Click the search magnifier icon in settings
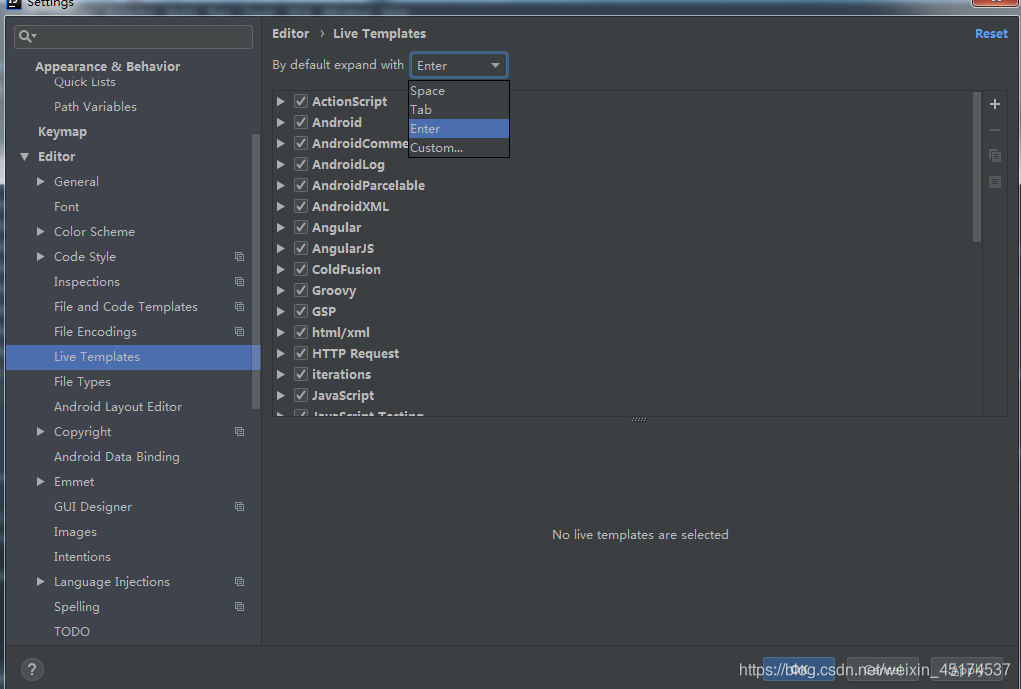 pos(26,36)
